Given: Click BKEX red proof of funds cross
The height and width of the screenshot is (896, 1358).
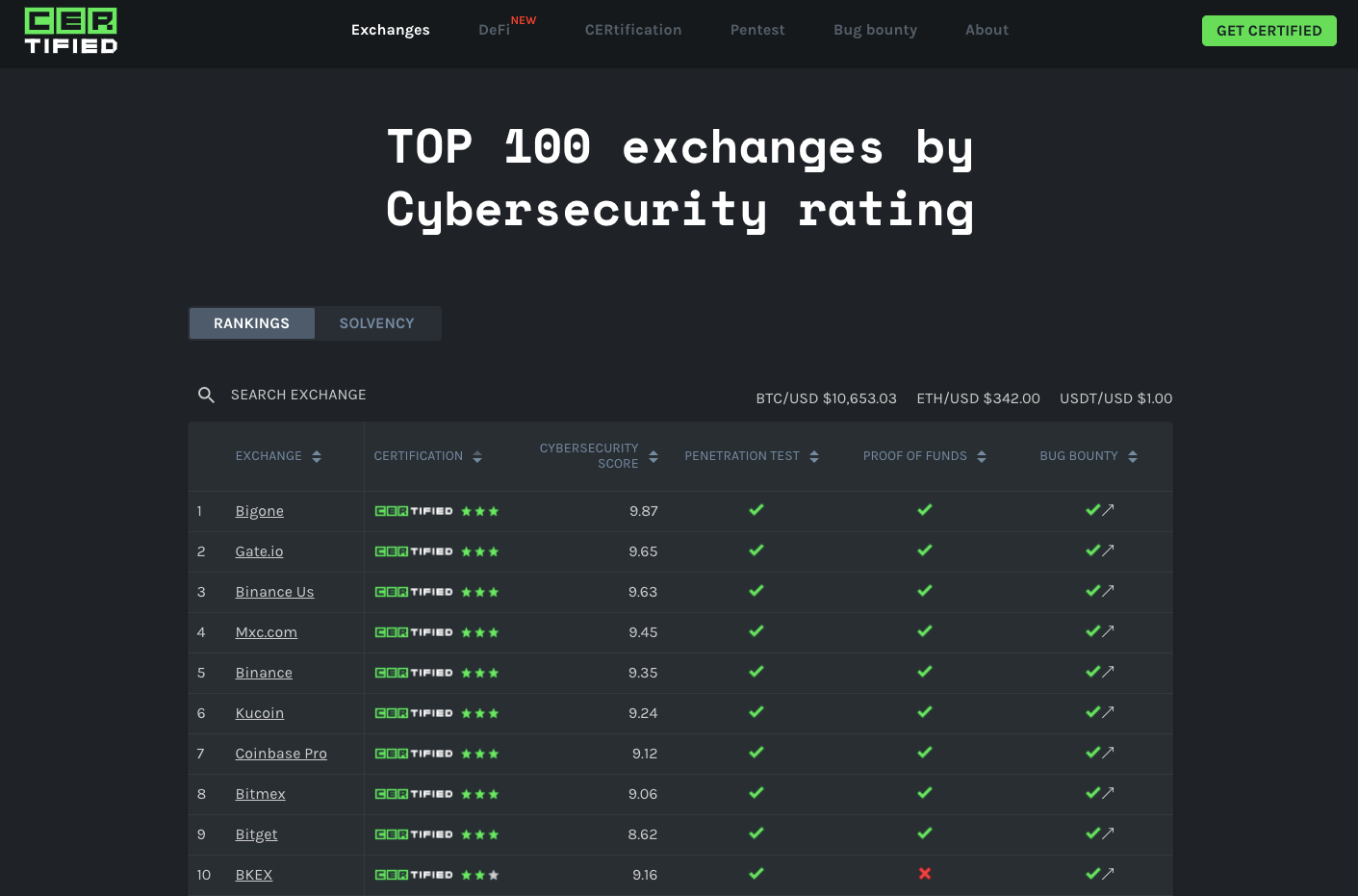Looking at the screenshot, I should click(x=925, y=874).
